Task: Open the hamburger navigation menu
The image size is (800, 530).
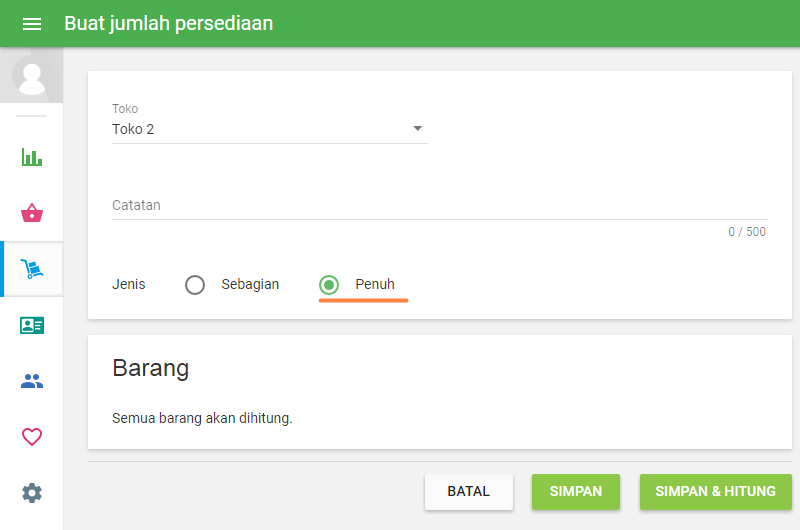Action: [32, 24]
